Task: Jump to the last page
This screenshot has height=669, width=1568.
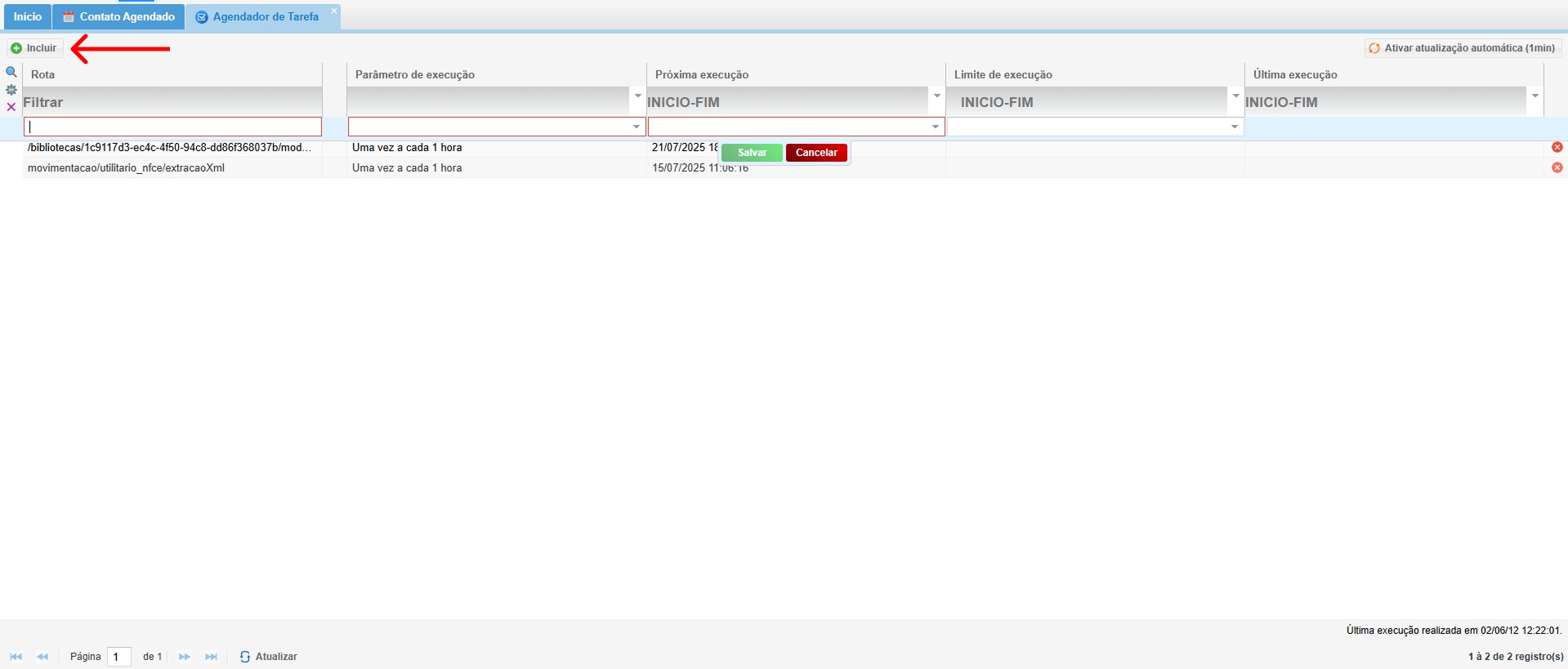Action: point(211,657)
